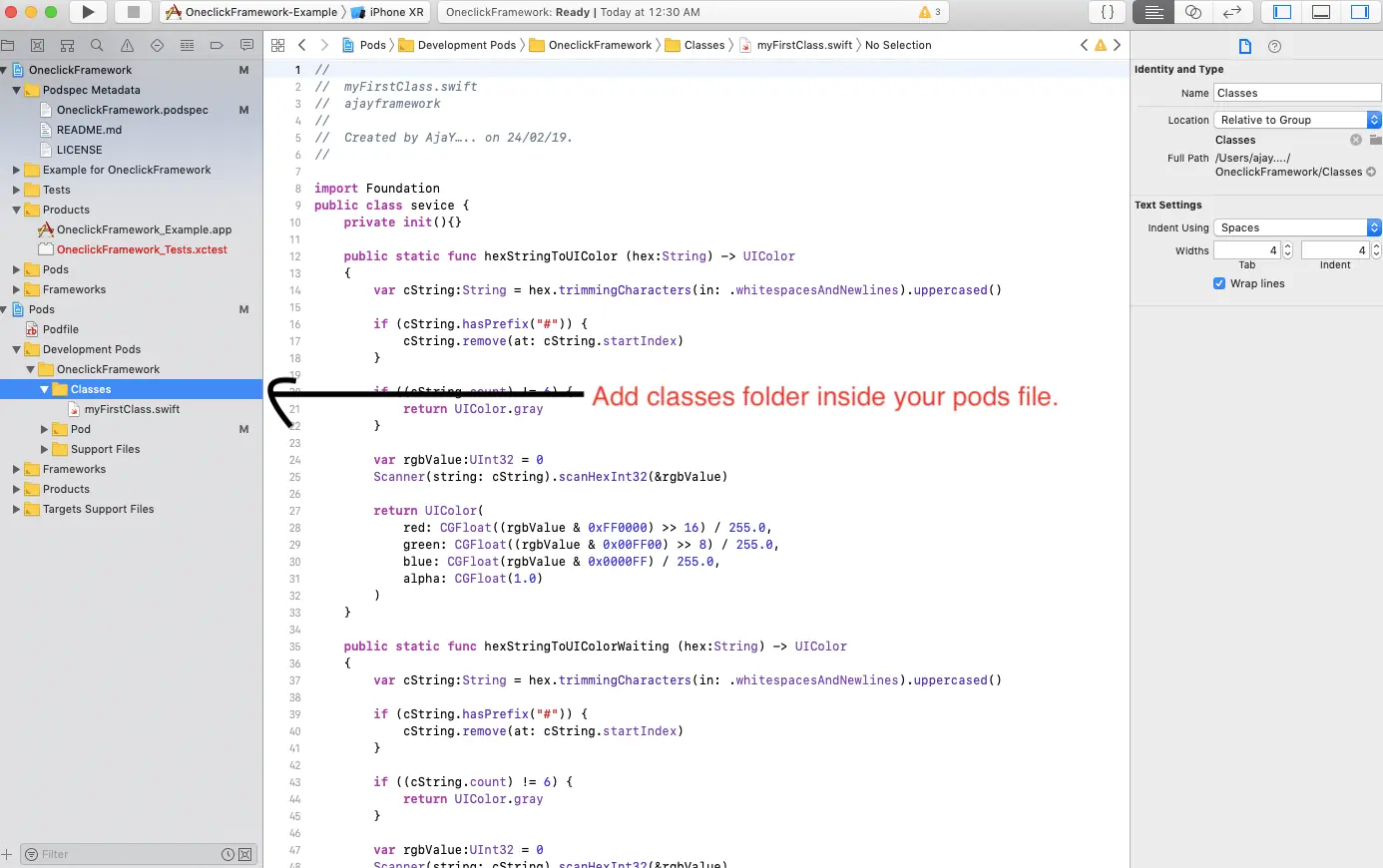The width and height of the screenshot is (1383, 868).
Task: Click No Selection in the jump bar
Action: 898,45
